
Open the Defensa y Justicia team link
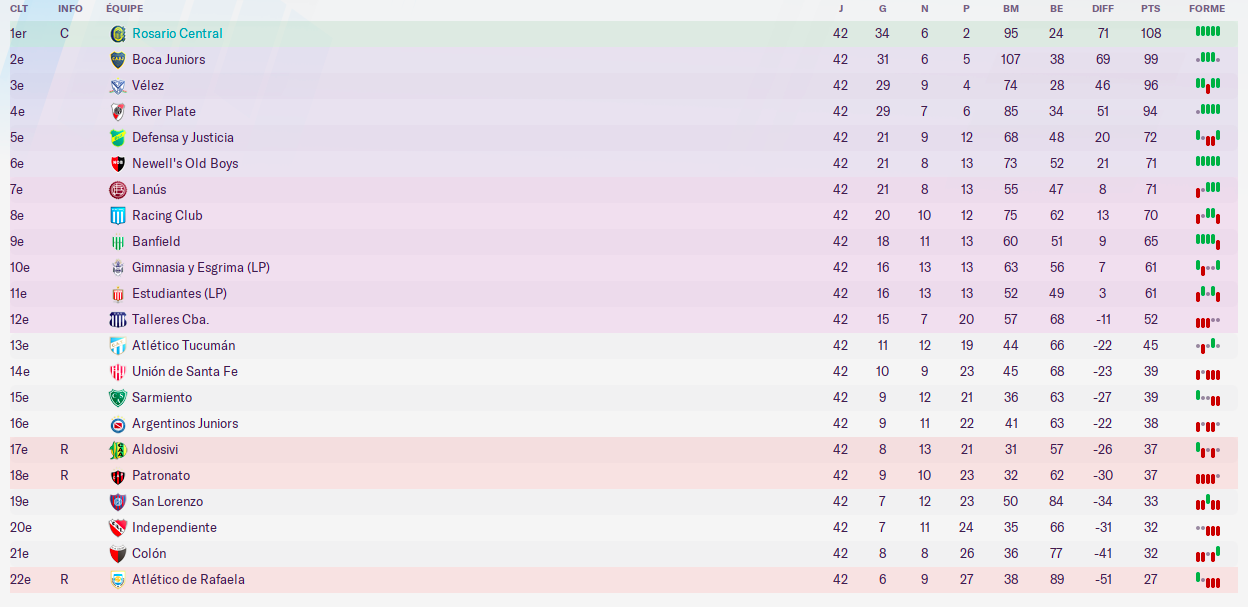point(183,138)
